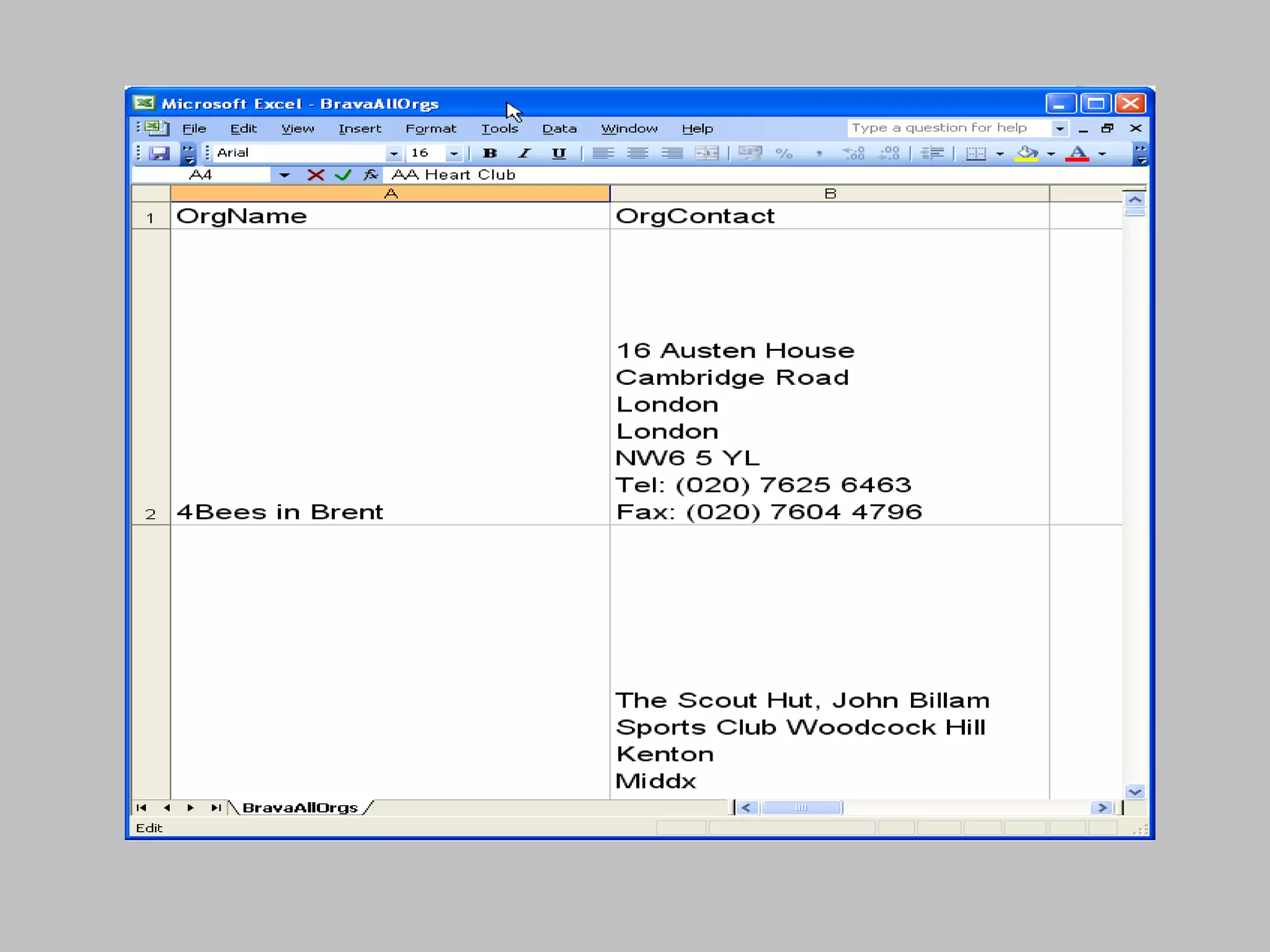Confirm entry with green checkmark

tap(343, 175)
